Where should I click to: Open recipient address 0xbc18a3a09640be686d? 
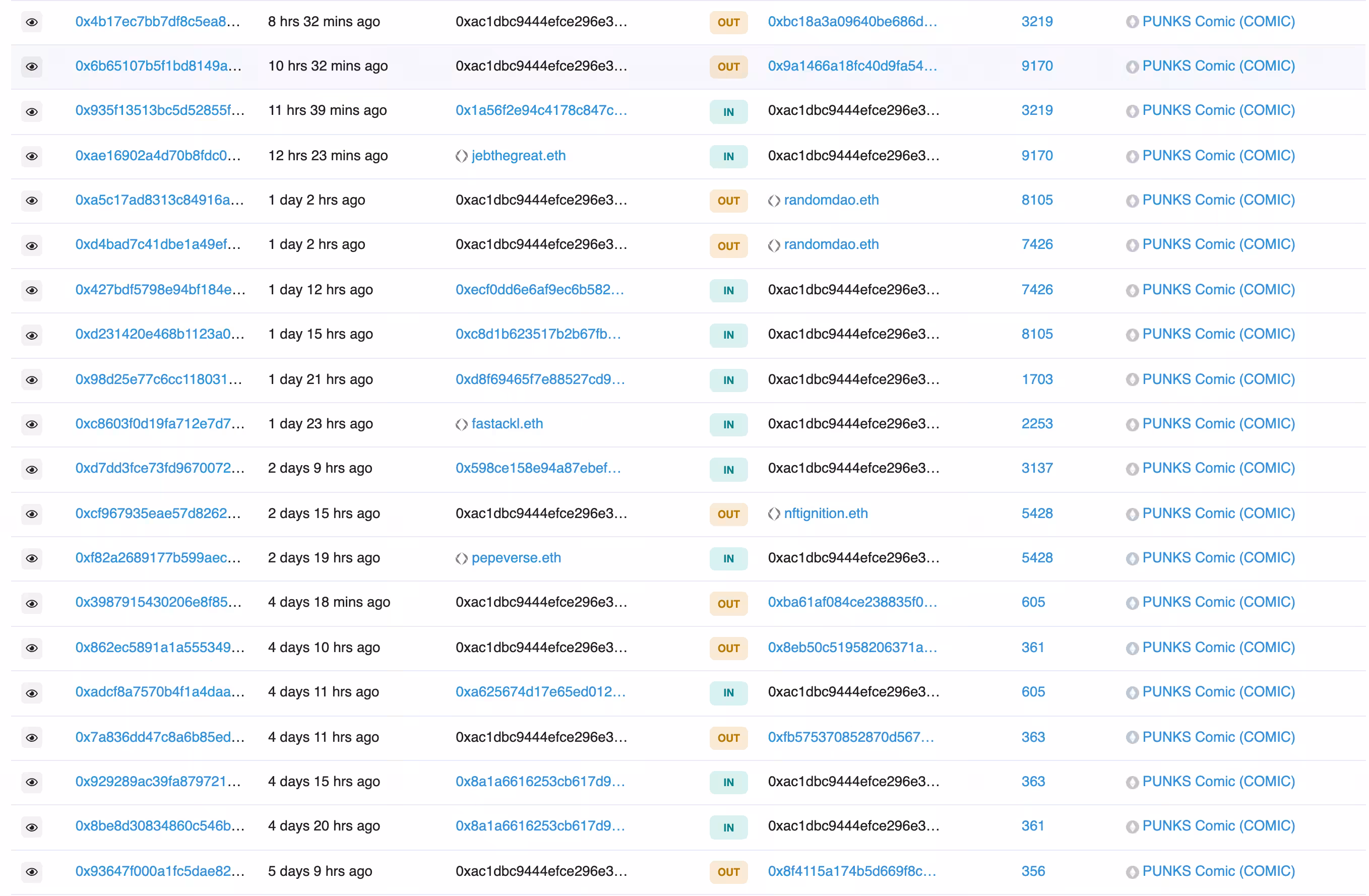(x=852, y=22)
